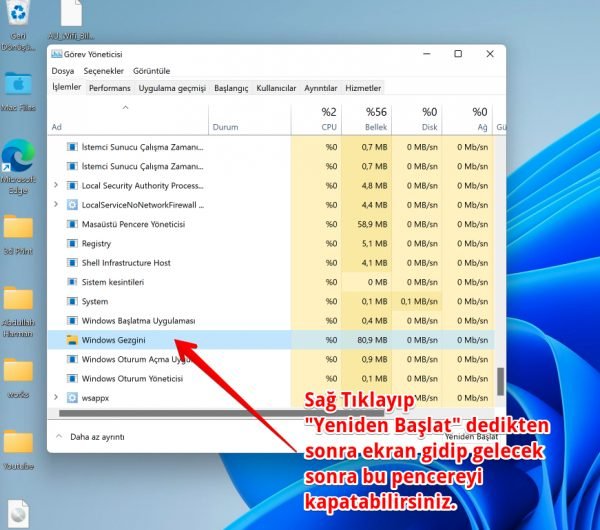Select the Windows Gezgini process row
Image resolution: width=600 pixels, height=530 pixels.
[271, 340]
